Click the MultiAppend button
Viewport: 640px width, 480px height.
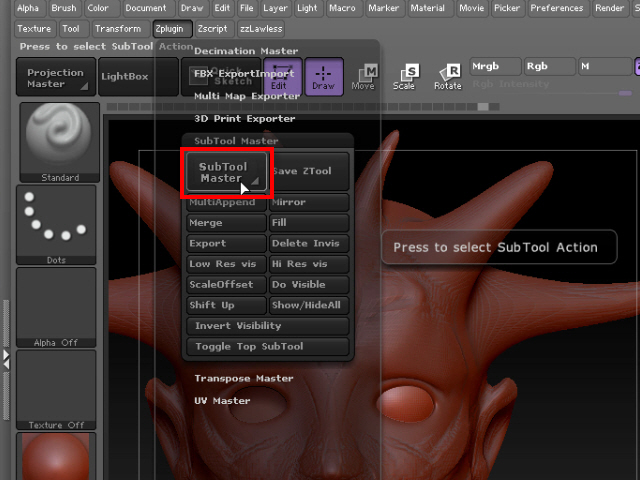click(x=227, y=202)
